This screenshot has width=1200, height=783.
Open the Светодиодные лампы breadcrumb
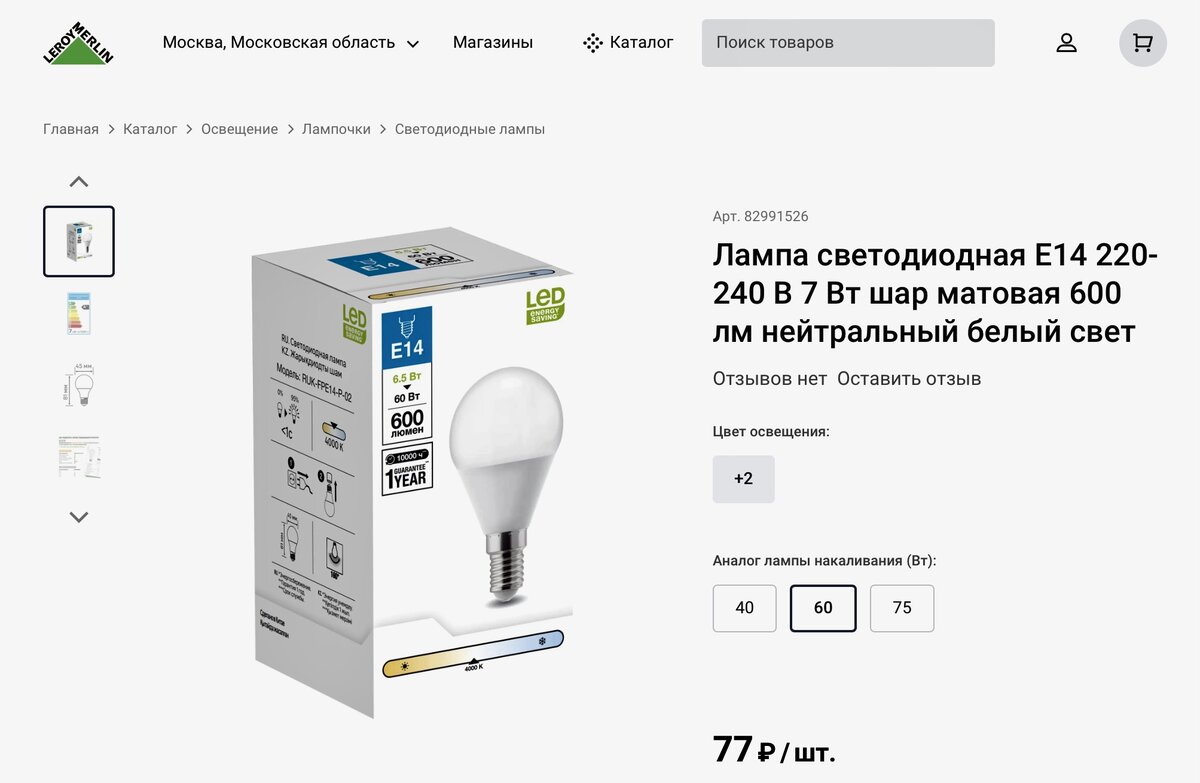470,129
